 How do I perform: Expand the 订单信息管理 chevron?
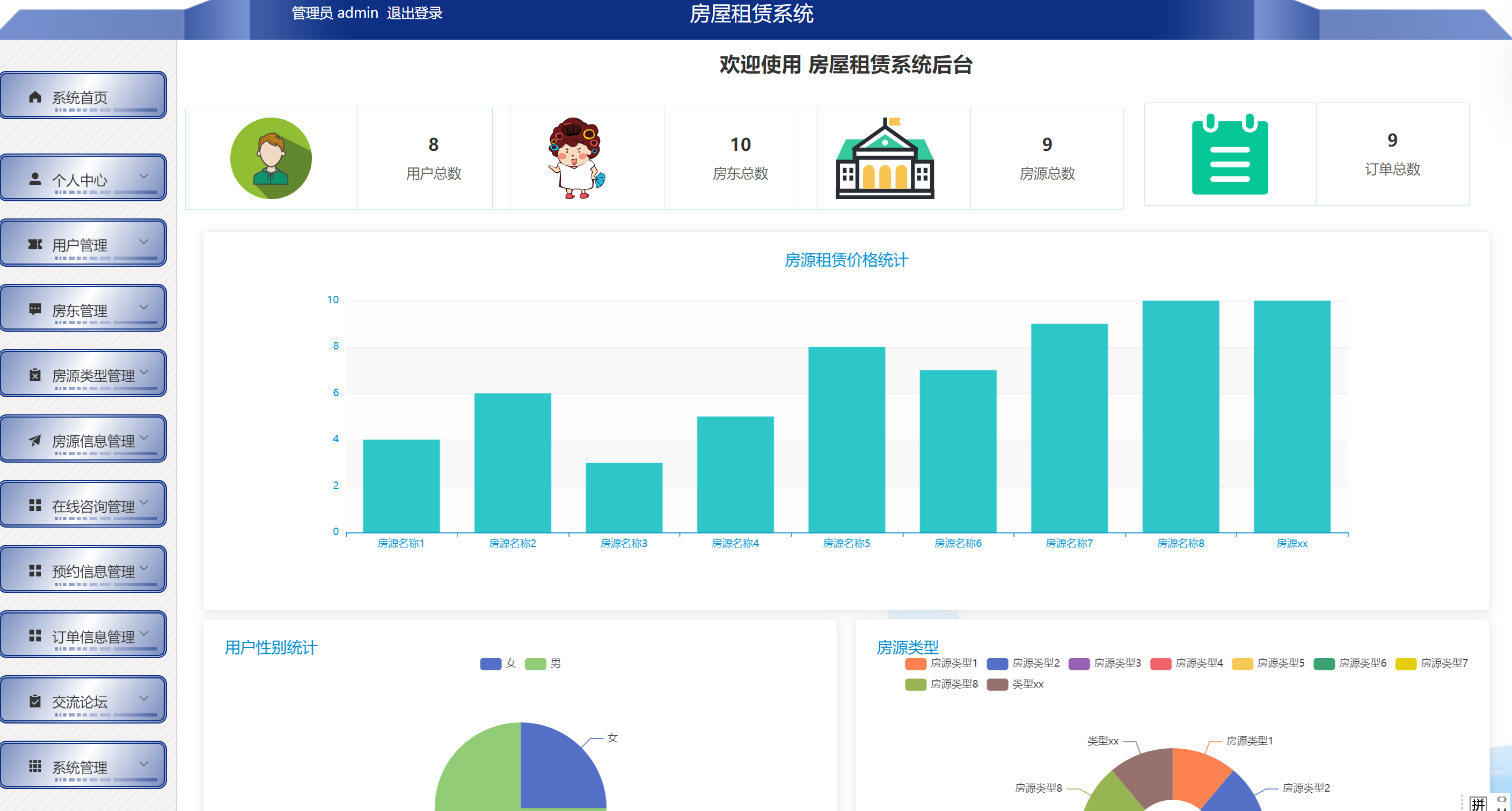click(x=144, y=633)
